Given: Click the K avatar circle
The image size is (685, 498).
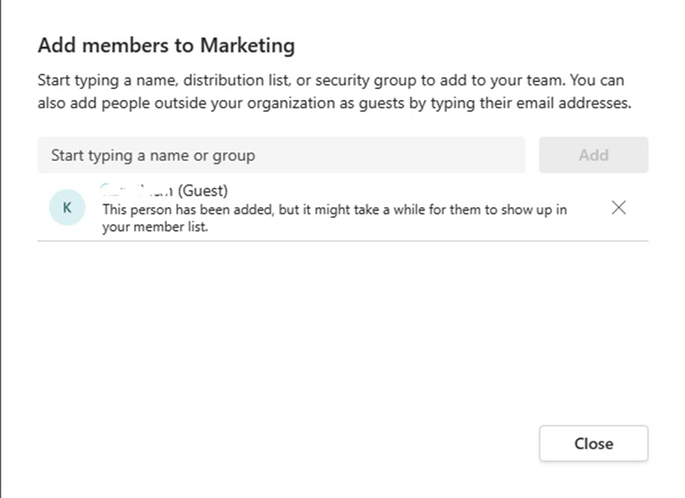Looking at the screenshot, I should click(x=67, y=208).
